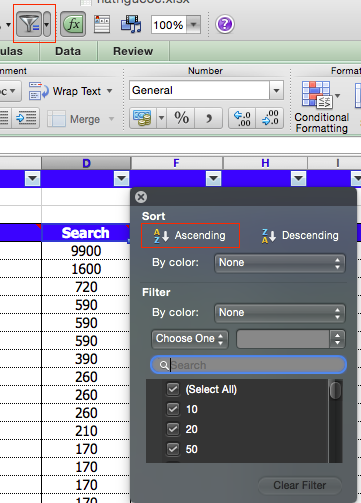
Task: Open Filter By color dropdown
Action: [280, 313]
